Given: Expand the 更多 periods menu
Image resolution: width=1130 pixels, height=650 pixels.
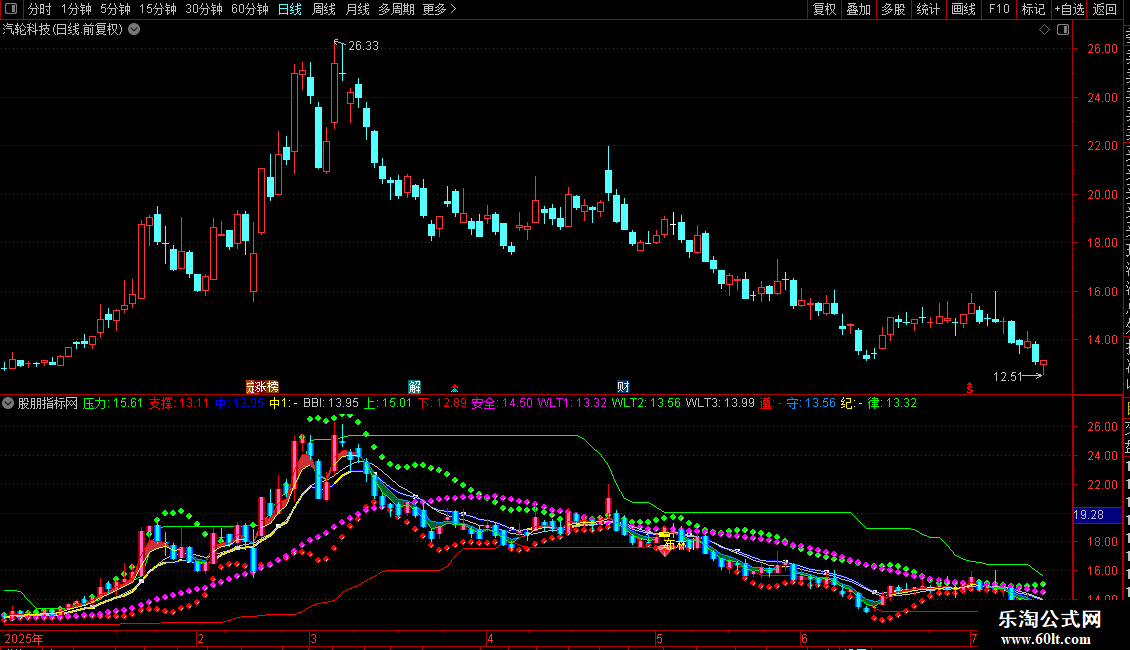Looking at the screenshot, I should click(x=439, y=9).
